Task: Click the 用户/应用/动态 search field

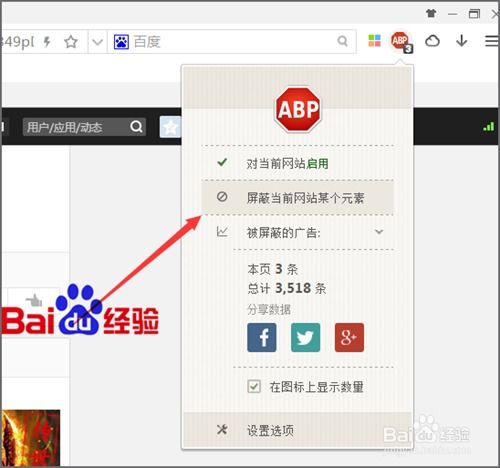Action: 76,127
